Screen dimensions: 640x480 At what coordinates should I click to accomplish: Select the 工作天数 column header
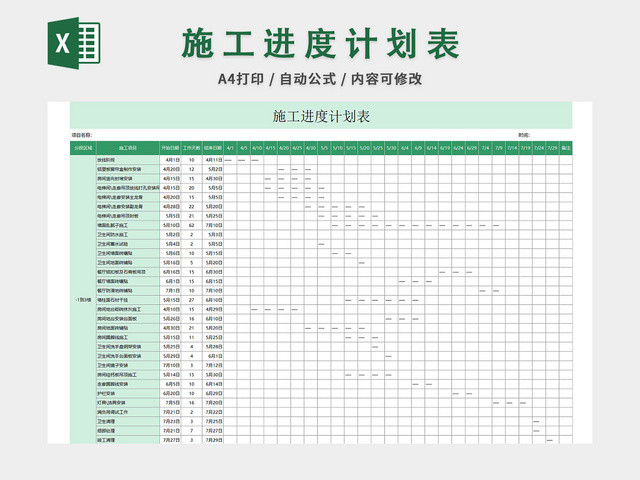pyautogui.click(x=191, y=148)
